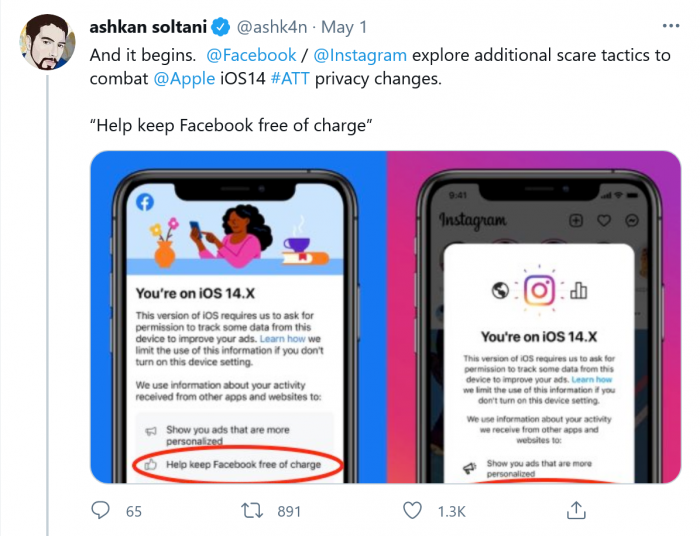Open the #ATT hashtag
Screen dimensions: 700x536
point(283,77)
